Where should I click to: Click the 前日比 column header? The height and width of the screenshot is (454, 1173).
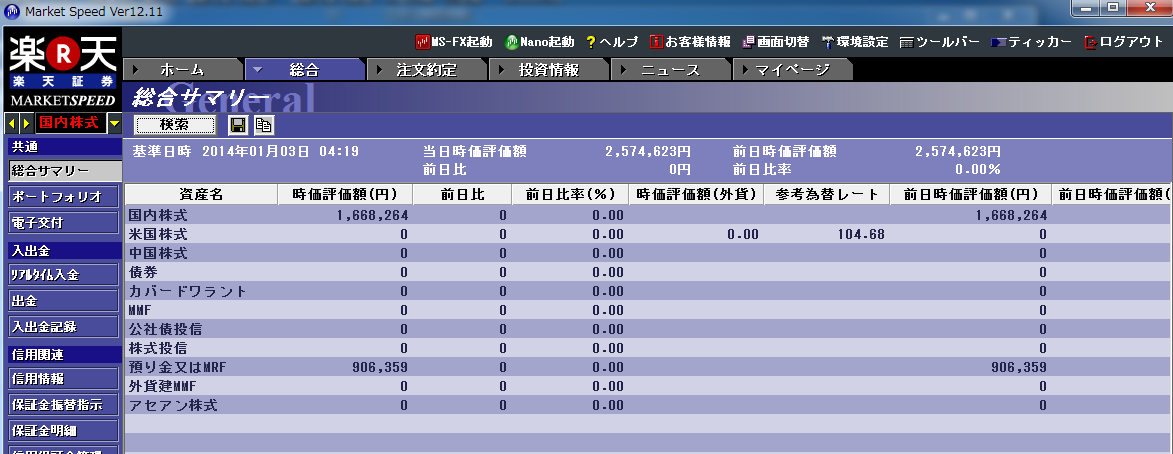coord(462,194)
